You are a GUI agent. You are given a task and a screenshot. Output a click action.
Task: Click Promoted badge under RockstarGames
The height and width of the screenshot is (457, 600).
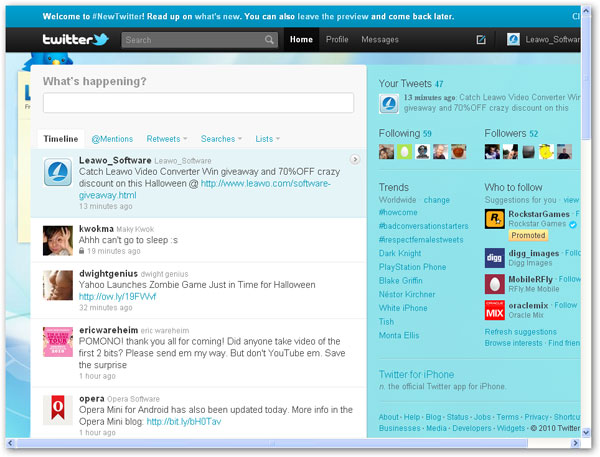pos(528,235)
